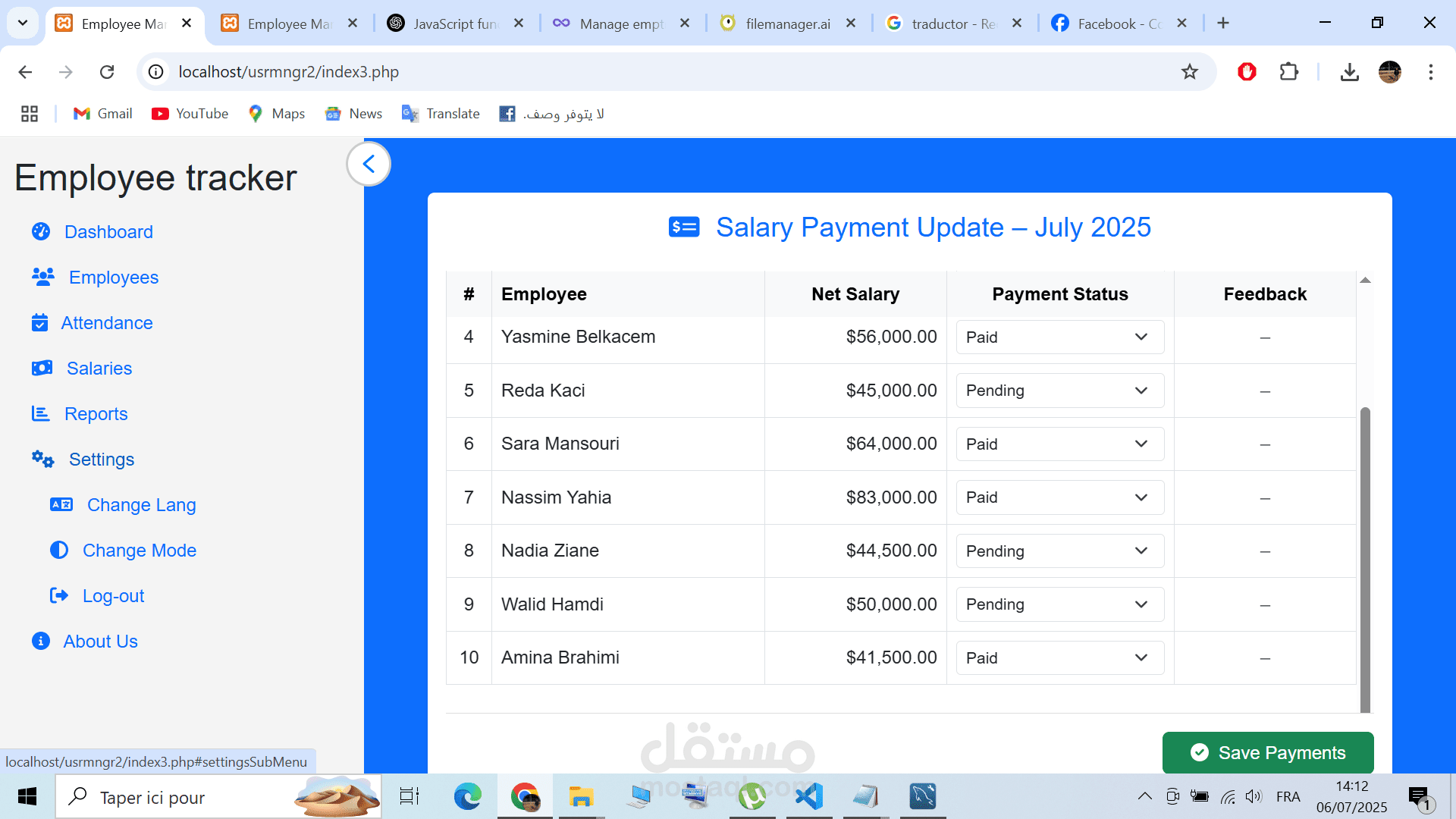Toggle Change Mode dark/light option
Screen dimensions: 1456x819
point(139,550)
